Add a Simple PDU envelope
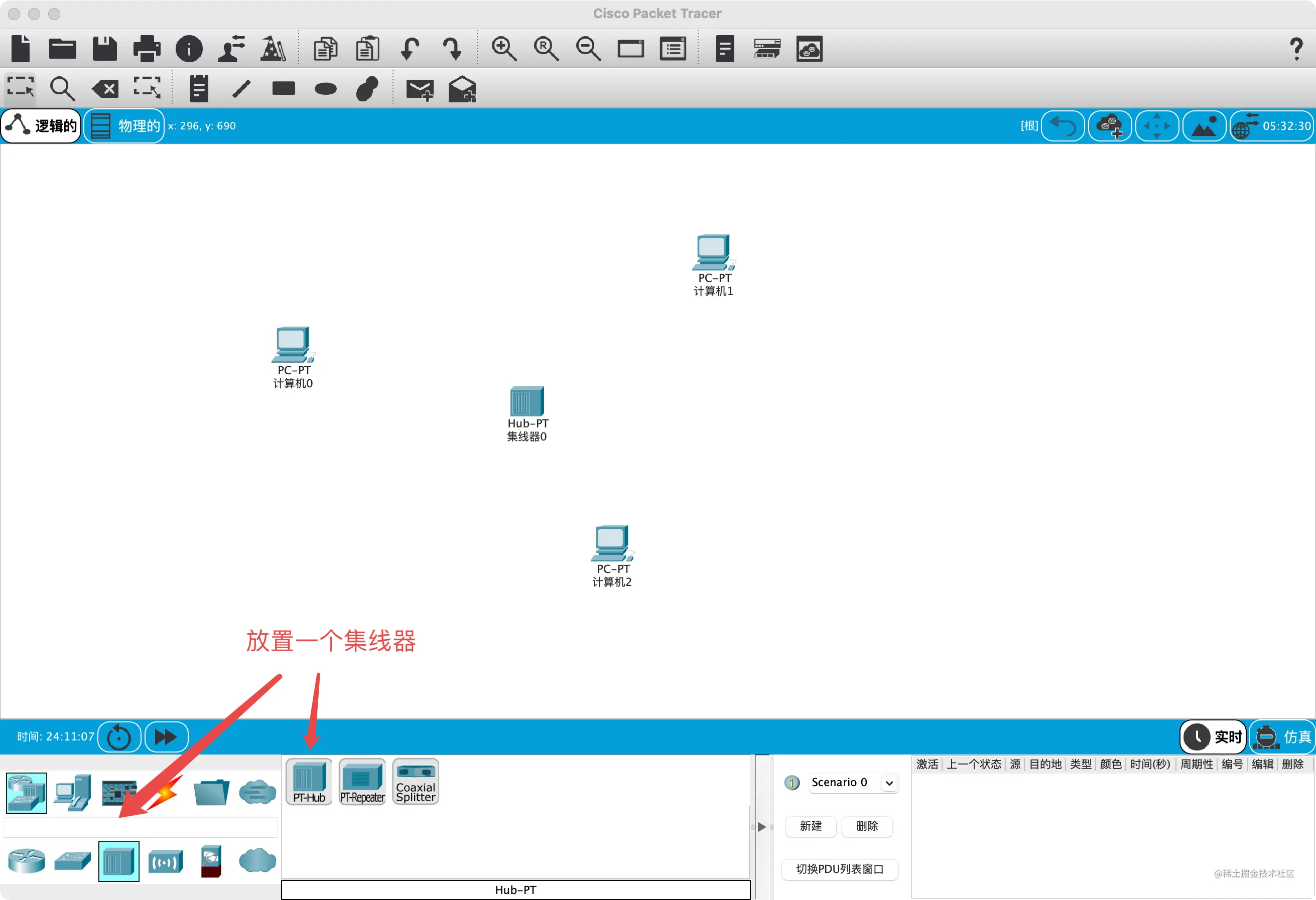Image resolution: width=1316 pixels, height=900 pixels. (x=420, y=89)
